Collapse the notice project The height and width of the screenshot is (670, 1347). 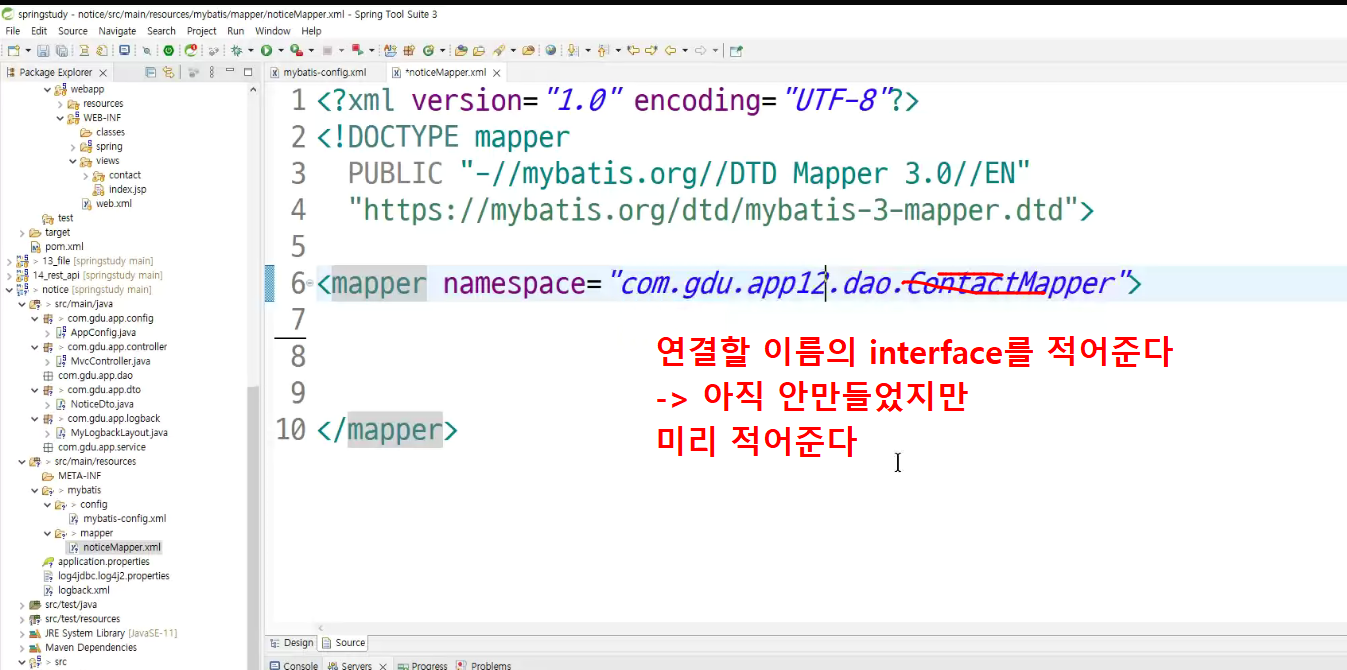tap(9, 289)
